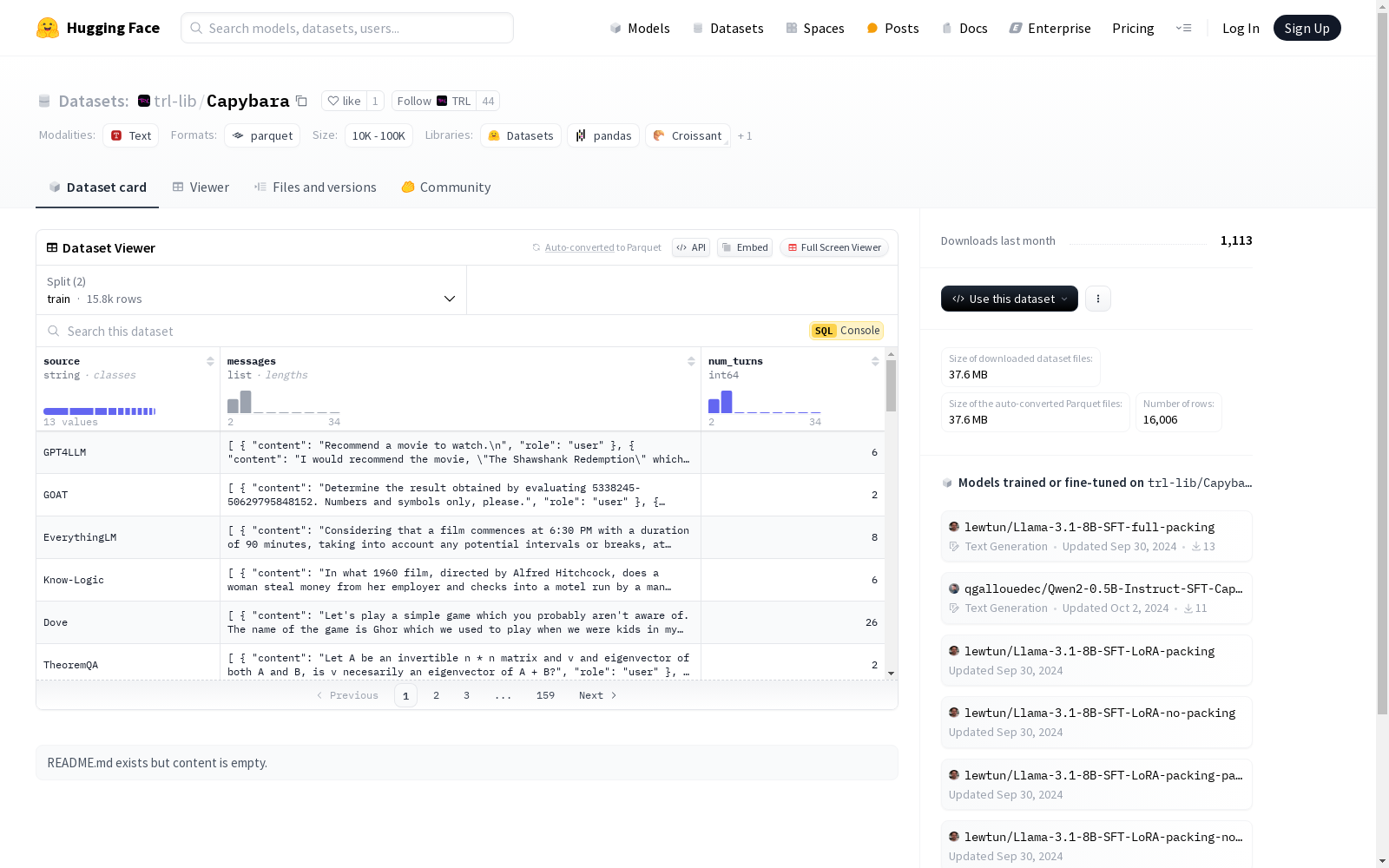Open the Use this dataset dropdown
1389x868 pixels.
tap(1010, 299)
